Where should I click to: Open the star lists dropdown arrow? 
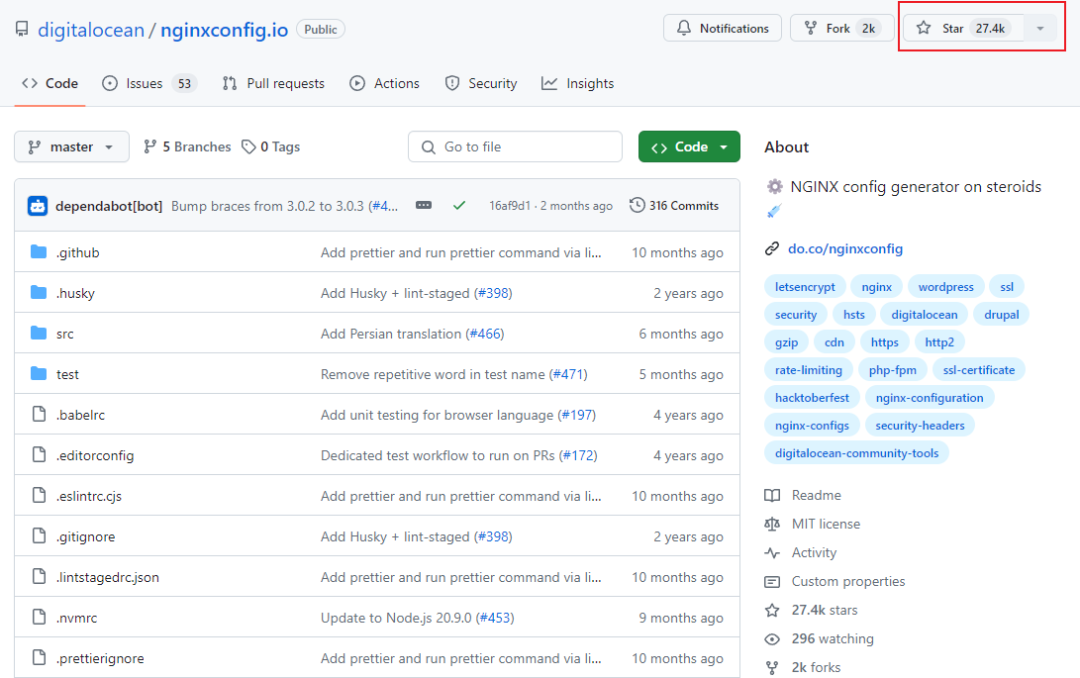[x=1040, y=28]
